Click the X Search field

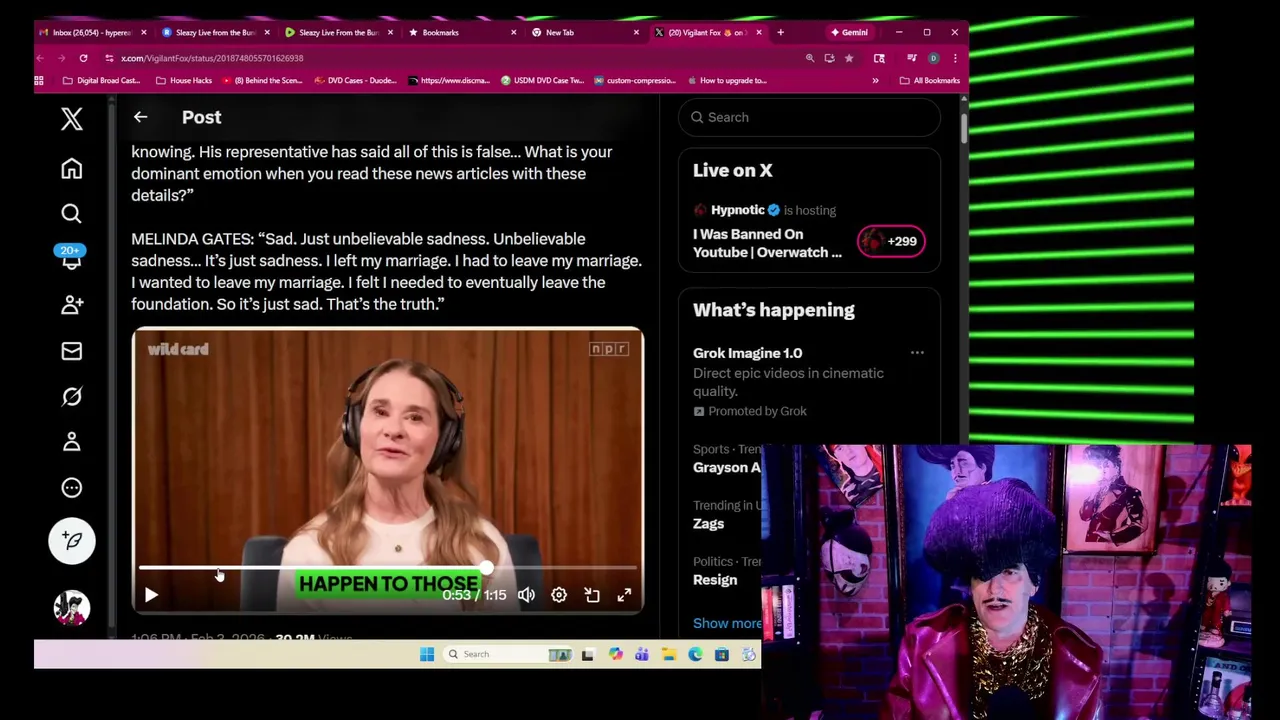[x=809, y=117]
